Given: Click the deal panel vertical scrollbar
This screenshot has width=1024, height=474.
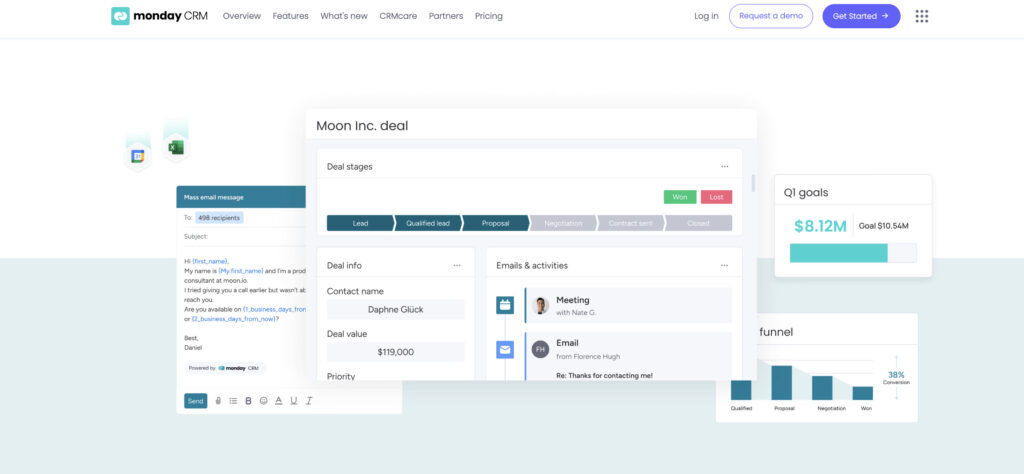Looking at the screenshot, I should point(752,183).
